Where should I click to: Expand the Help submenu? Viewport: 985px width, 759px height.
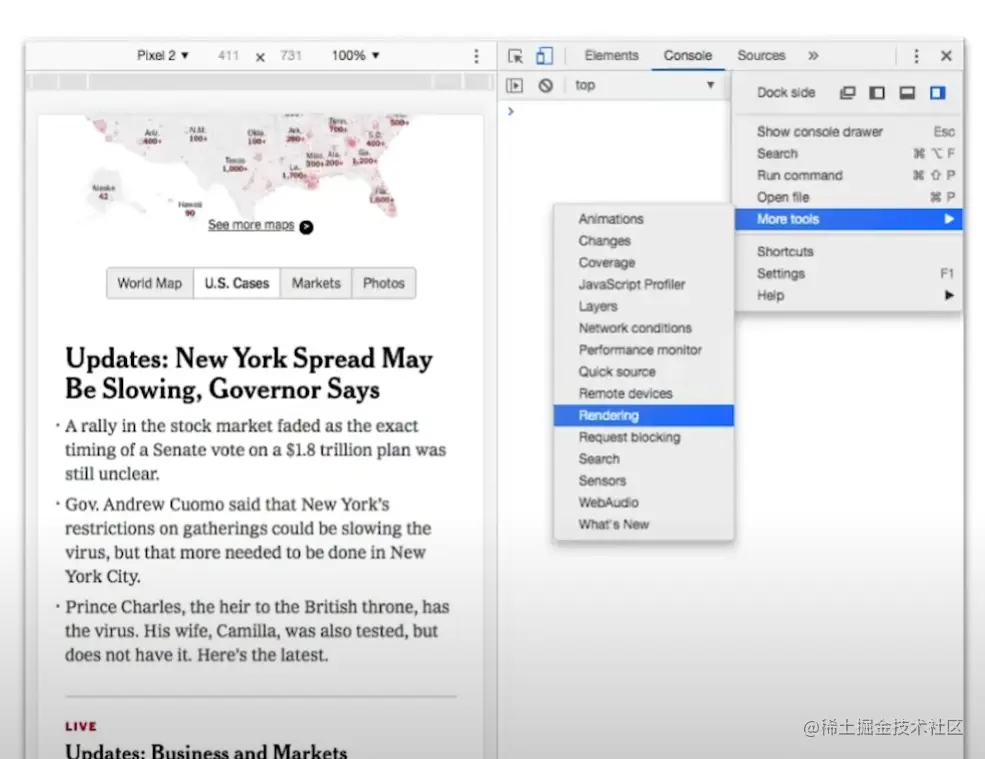[x=848, y=295]
